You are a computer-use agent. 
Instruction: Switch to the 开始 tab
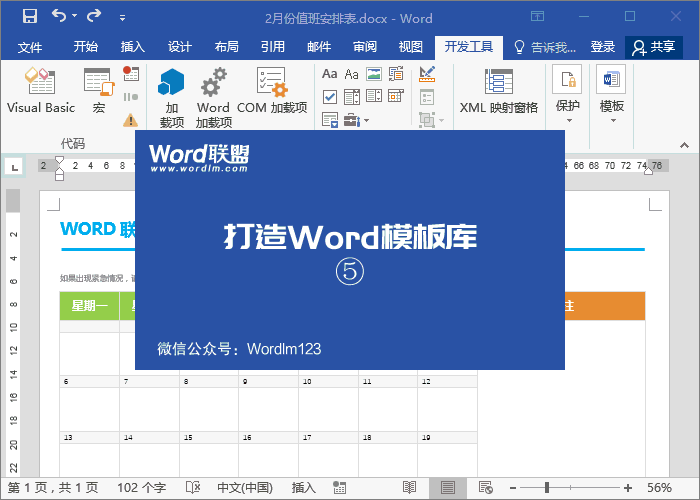(x=85, y=46)
